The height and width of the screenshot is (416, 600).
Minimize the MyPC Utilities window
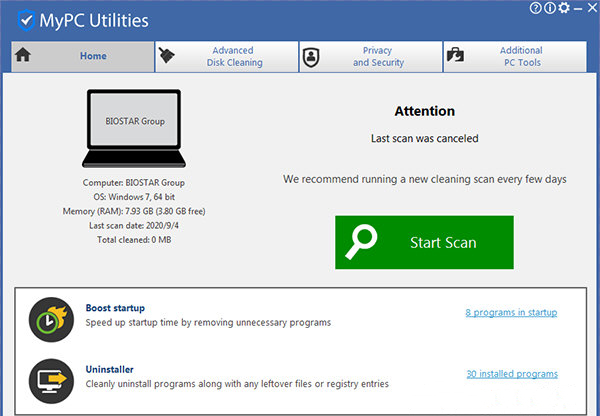(x=578, y=8)
